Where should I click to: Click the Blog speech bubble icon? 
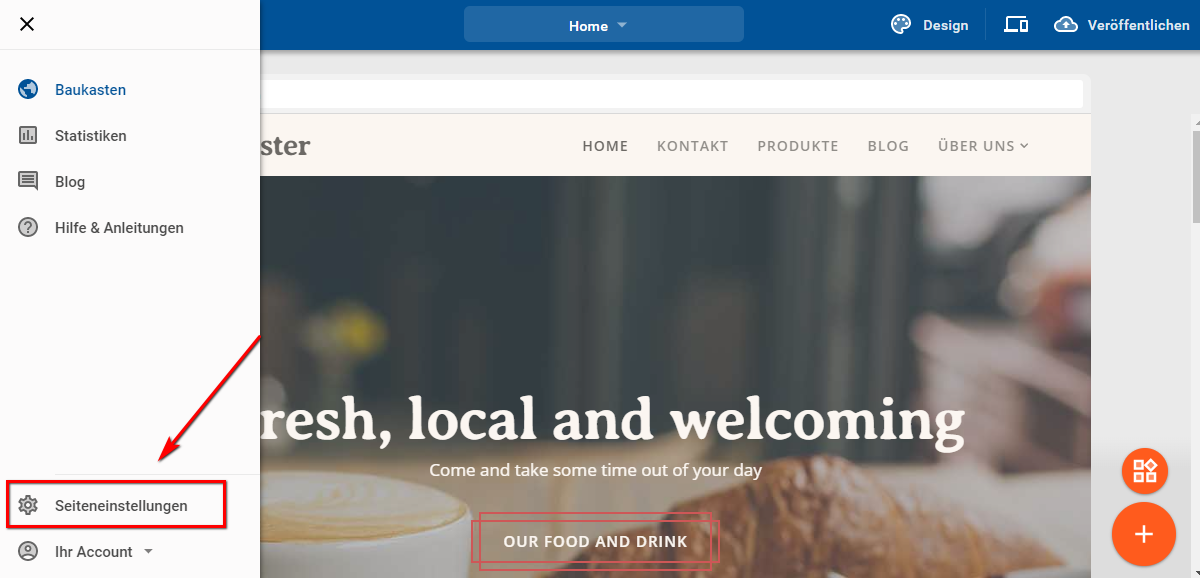pyautogui.click(x=28, y=181)
